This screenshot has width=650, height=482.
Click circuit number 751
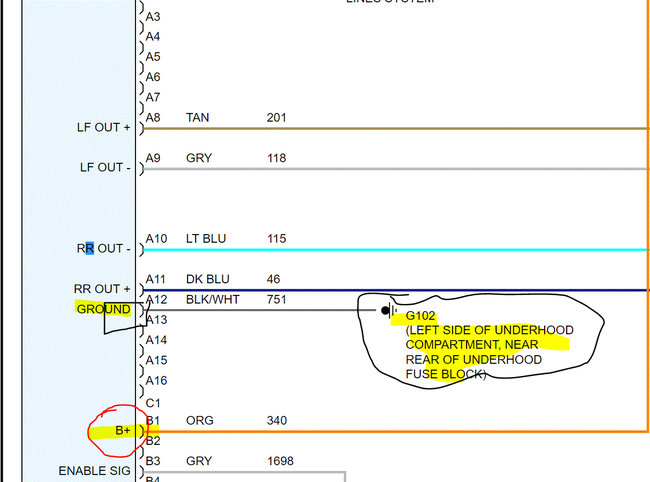276,299
